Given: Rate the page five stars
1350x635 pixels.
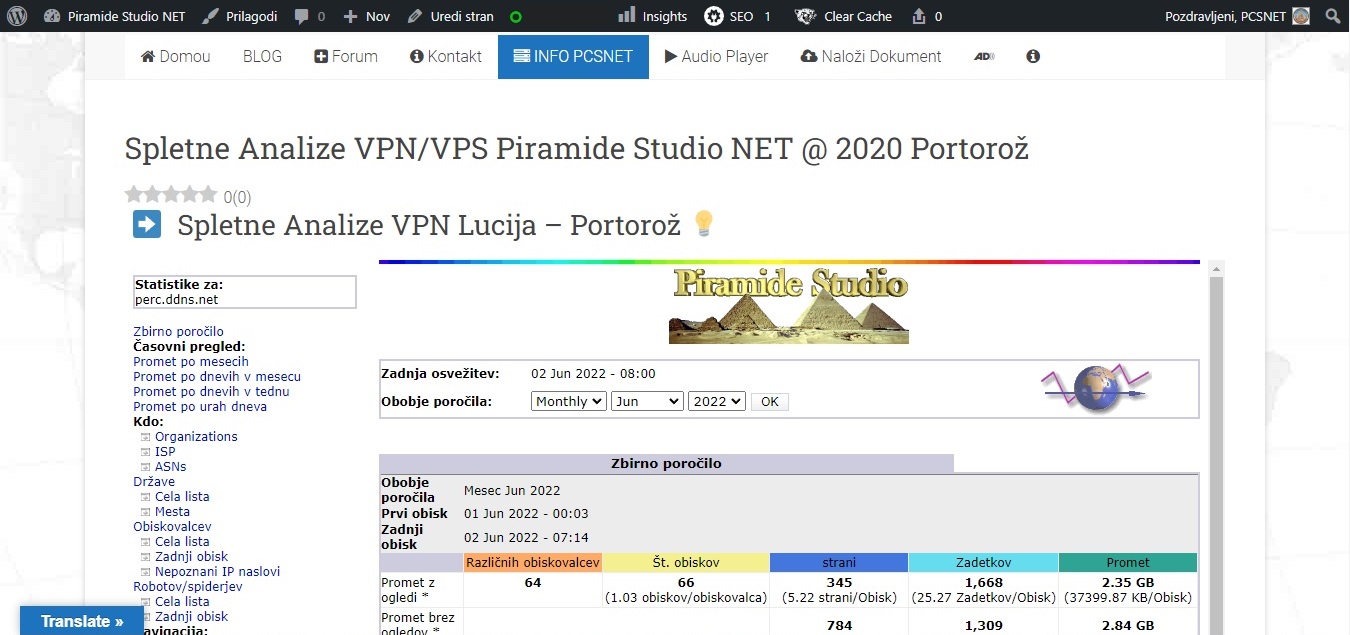Looking at the screenshot, I should (x=208, y=194).
